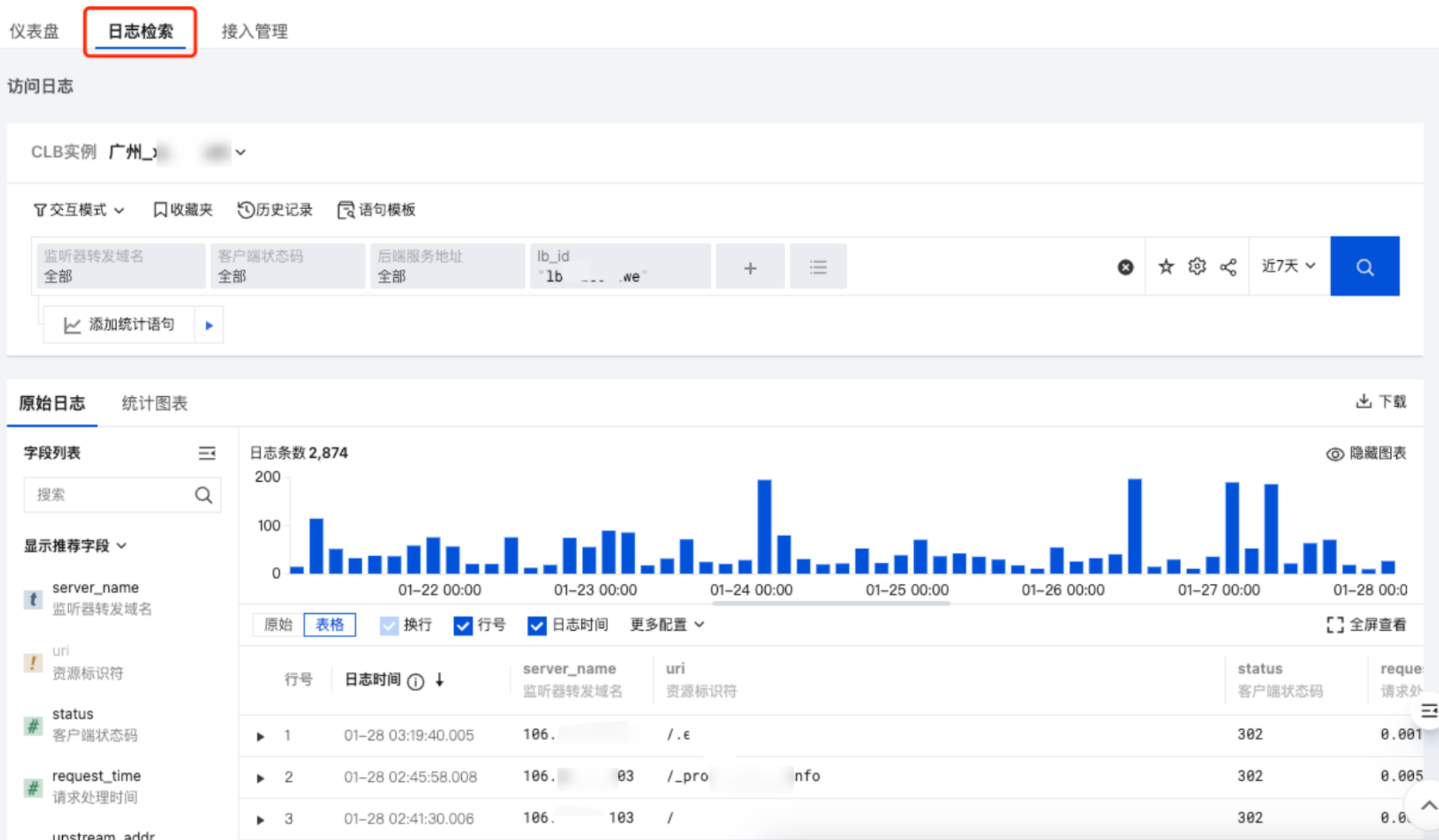Switch log view to 表格 mode
The height and width of the screenshot is (840, 1439).
point(330,625)
